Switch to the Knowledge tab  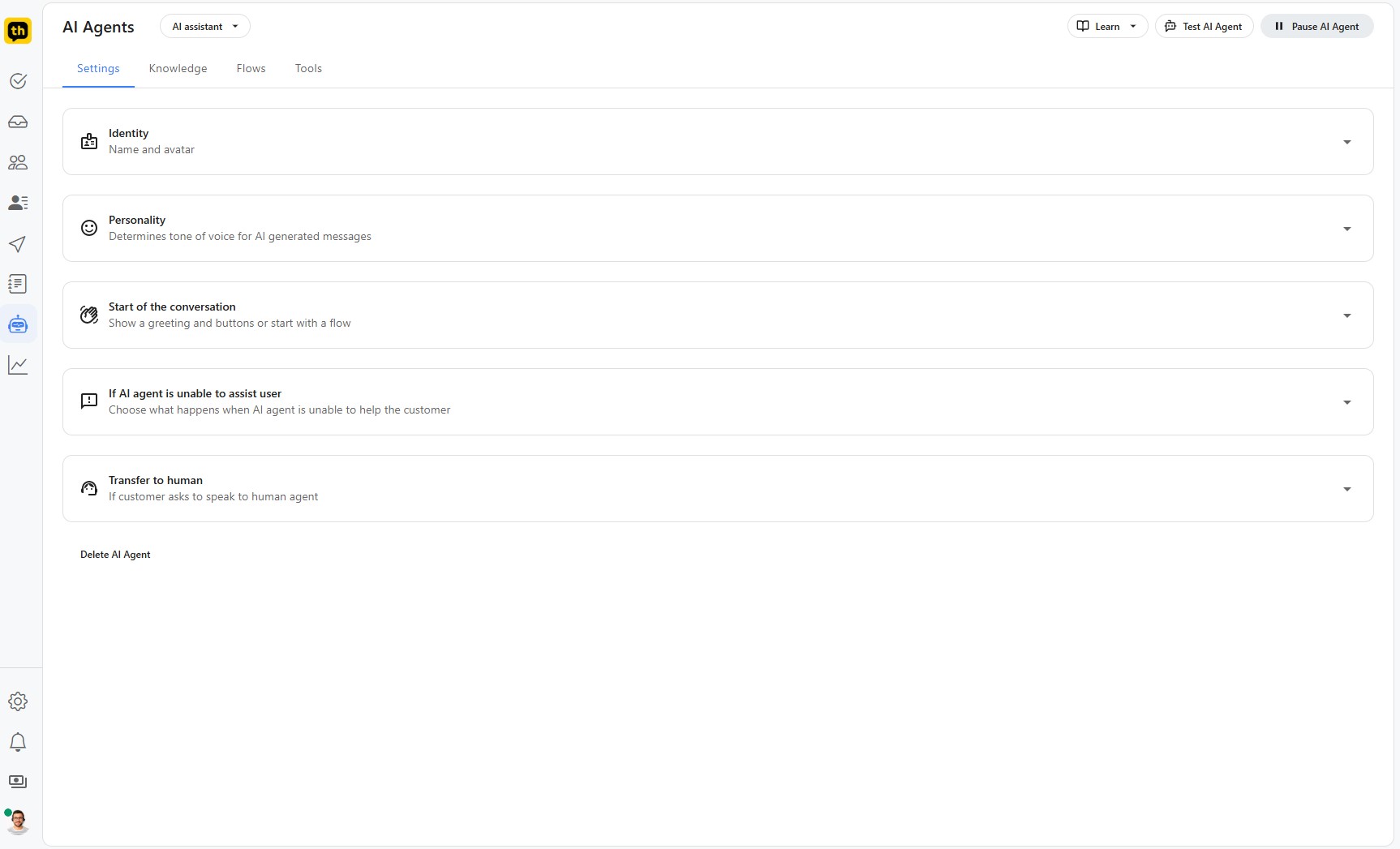point(178,68)
